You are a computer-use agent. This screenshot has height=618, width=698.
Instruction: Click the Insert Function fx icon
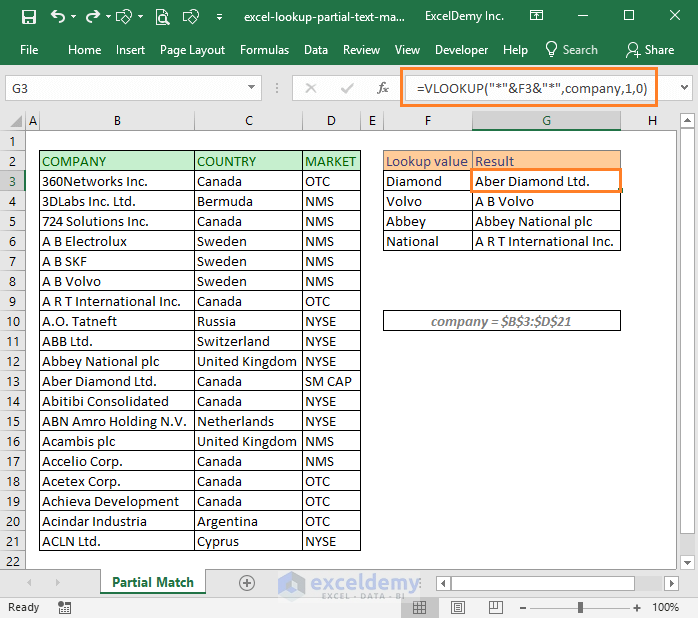383,88
